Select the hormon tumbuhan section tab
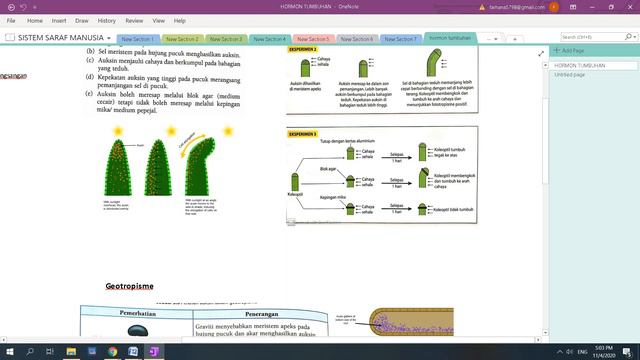 (x=450, y=38)
